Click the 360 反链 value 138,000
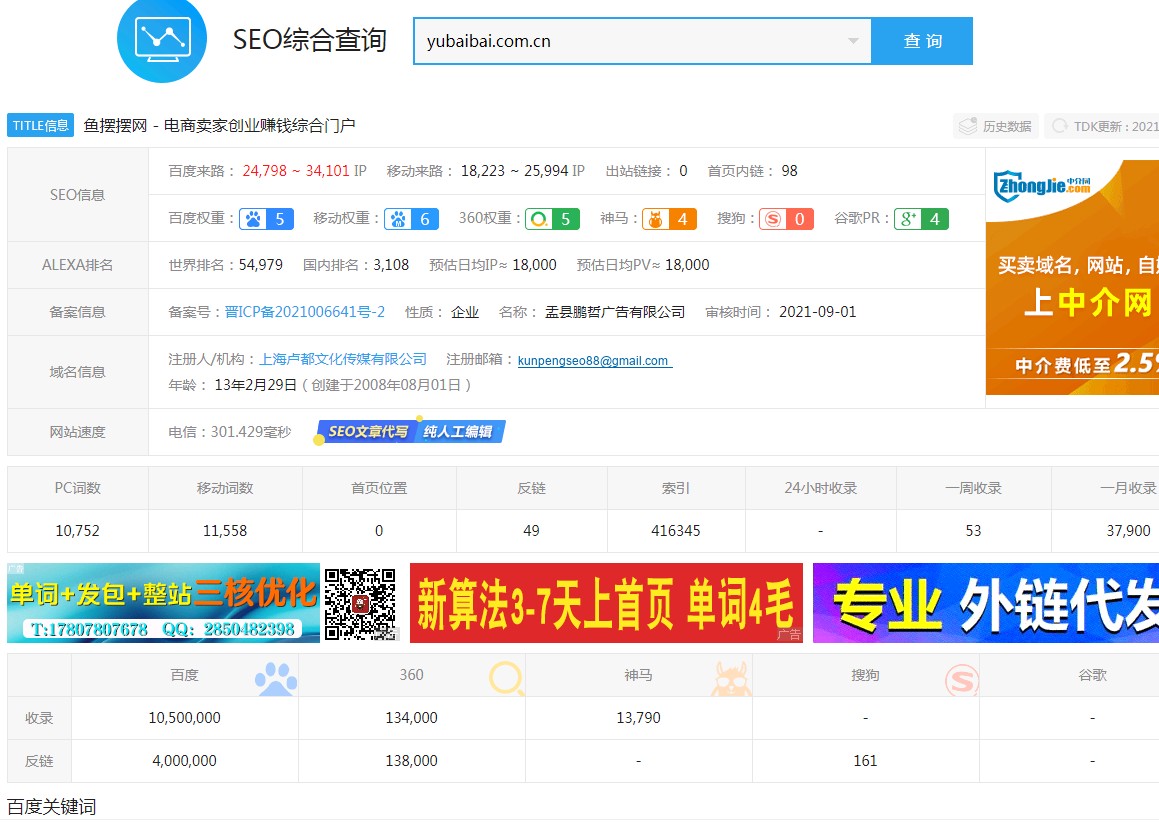 pos(412,761)
